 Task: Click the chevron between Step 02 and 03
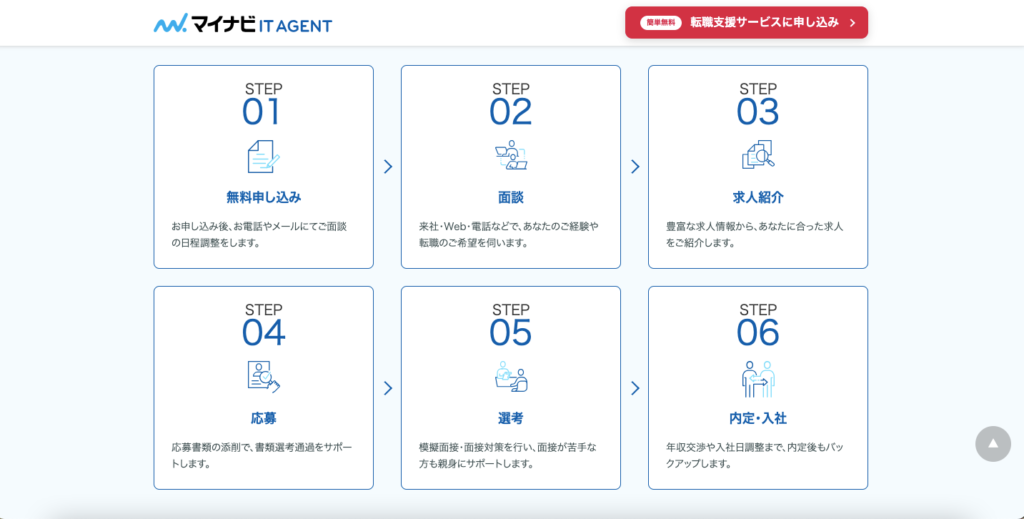point(635,167)
